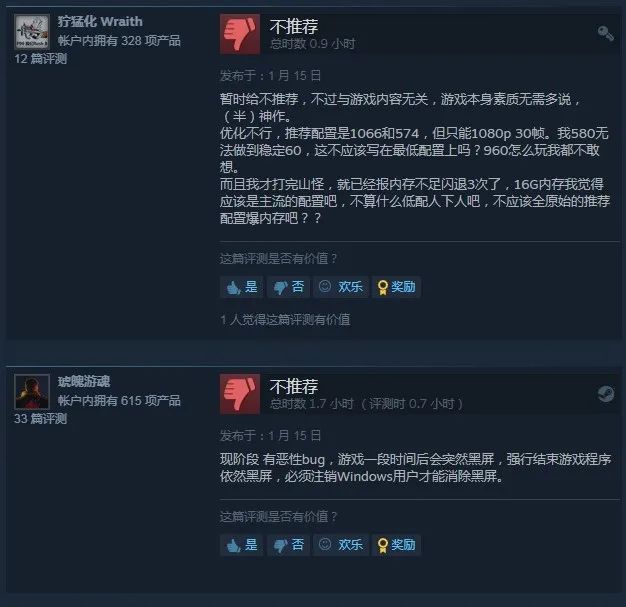The width and height of the screenshot is (626, 607).
Task: Open the 狞猛化 Wraith username link
Action: click(x=100, y=22)
